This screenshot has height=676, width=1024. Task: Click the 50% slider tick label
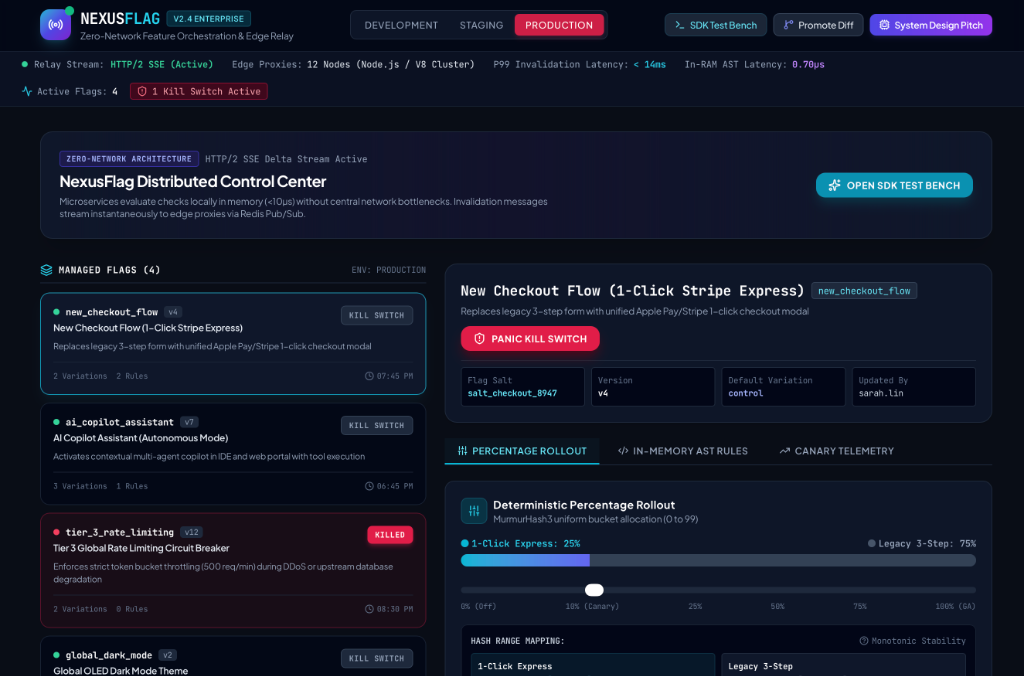[777, 606]
